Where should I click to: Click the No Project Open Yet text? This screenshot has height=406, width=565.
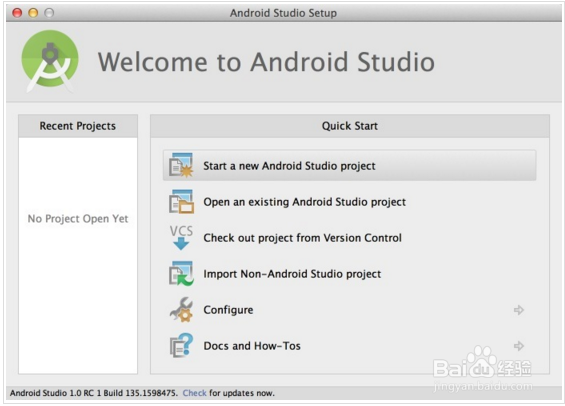[x=78, y=219]
